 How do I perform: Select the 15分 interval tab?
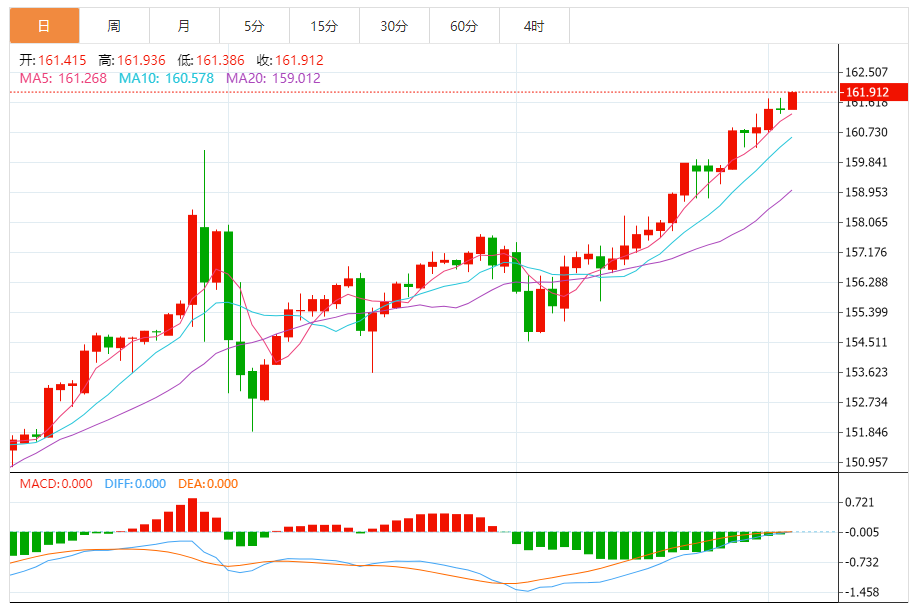324,26
